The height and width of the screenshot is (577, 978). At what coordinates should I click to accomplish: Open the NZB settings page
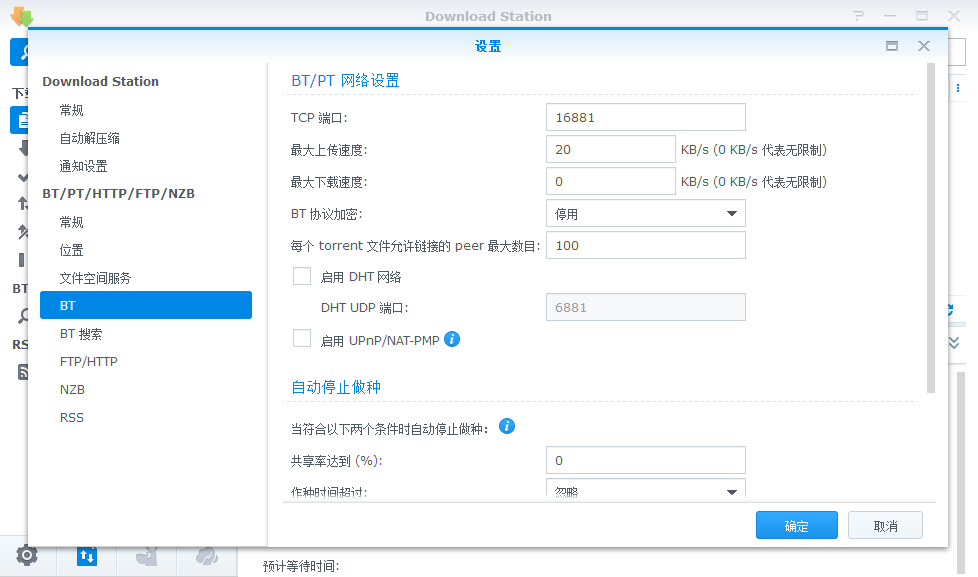[72, 390]
